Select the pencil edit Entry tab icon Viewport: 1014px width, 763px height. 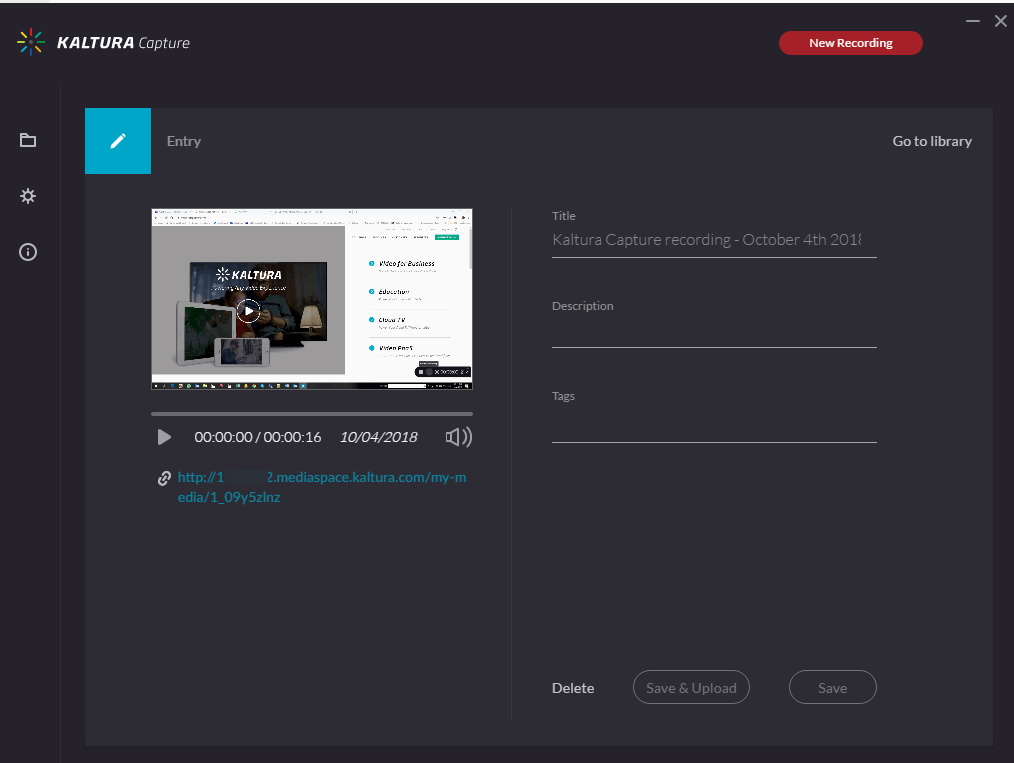pyautogui.click(x=118, y=141)
